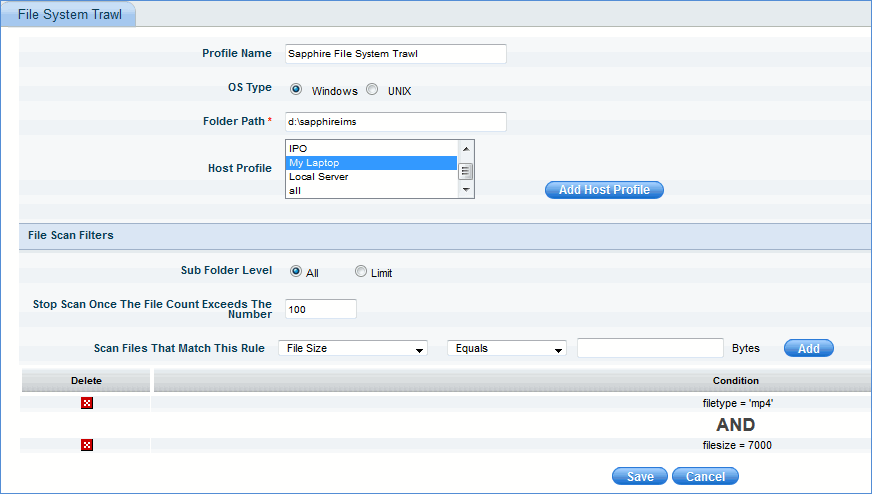
Task: Select Limit for Sub Folder Level
Action: pos(361,271)
